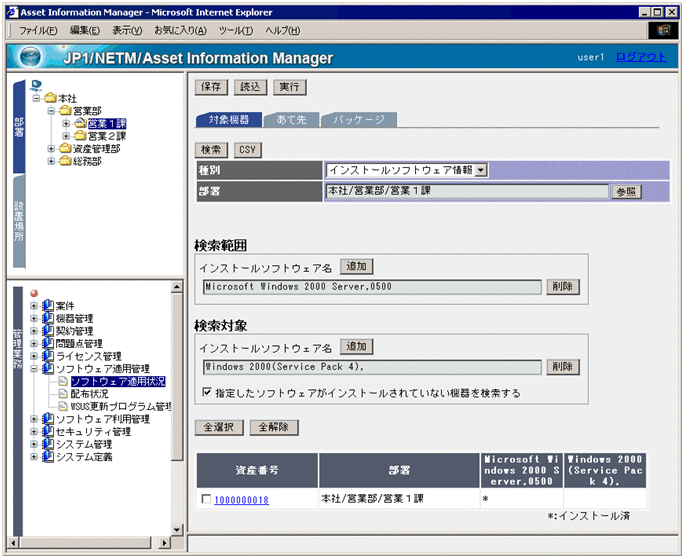Expand the 営業2課 tree node
Viewport: 685px width, 559px height.
pyautogui.click(x=66, y=136)
